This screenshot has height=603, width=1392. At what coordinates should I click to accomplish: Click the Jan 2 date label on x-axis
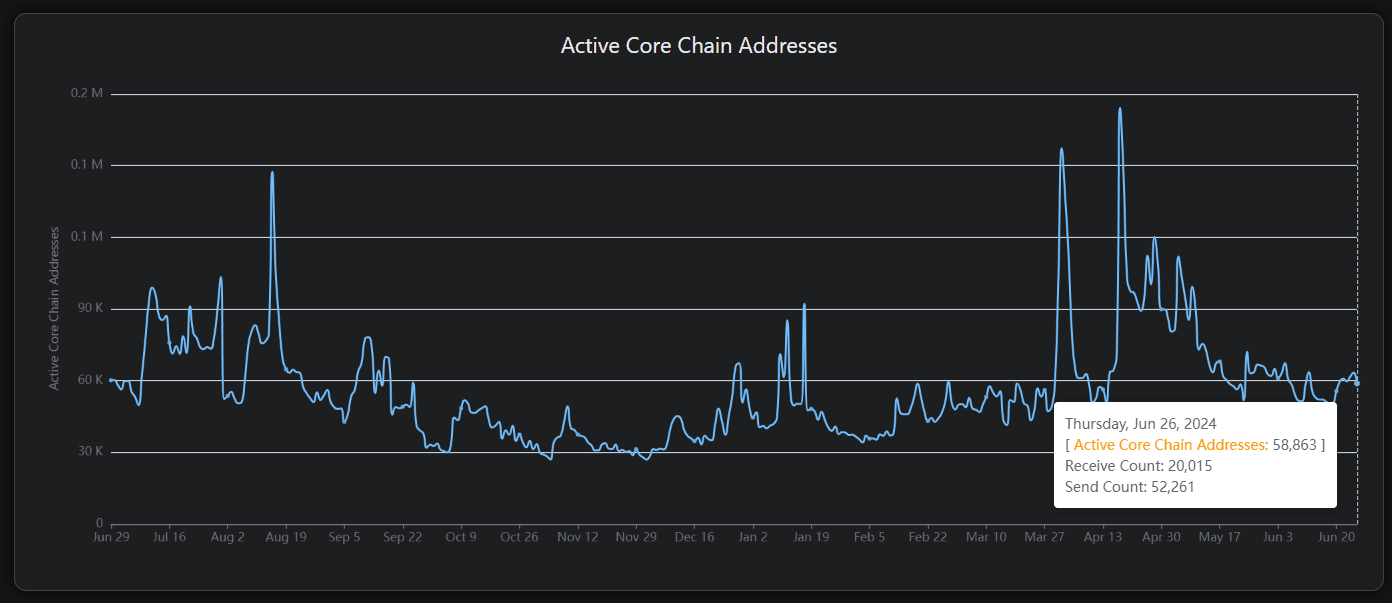click(753, 536)
